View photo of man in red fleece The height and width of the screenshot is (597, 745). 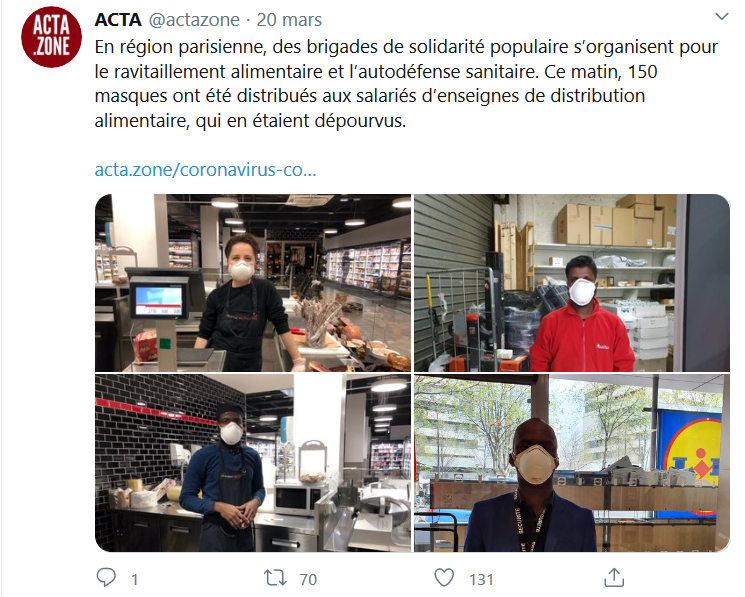coord(572,283)
